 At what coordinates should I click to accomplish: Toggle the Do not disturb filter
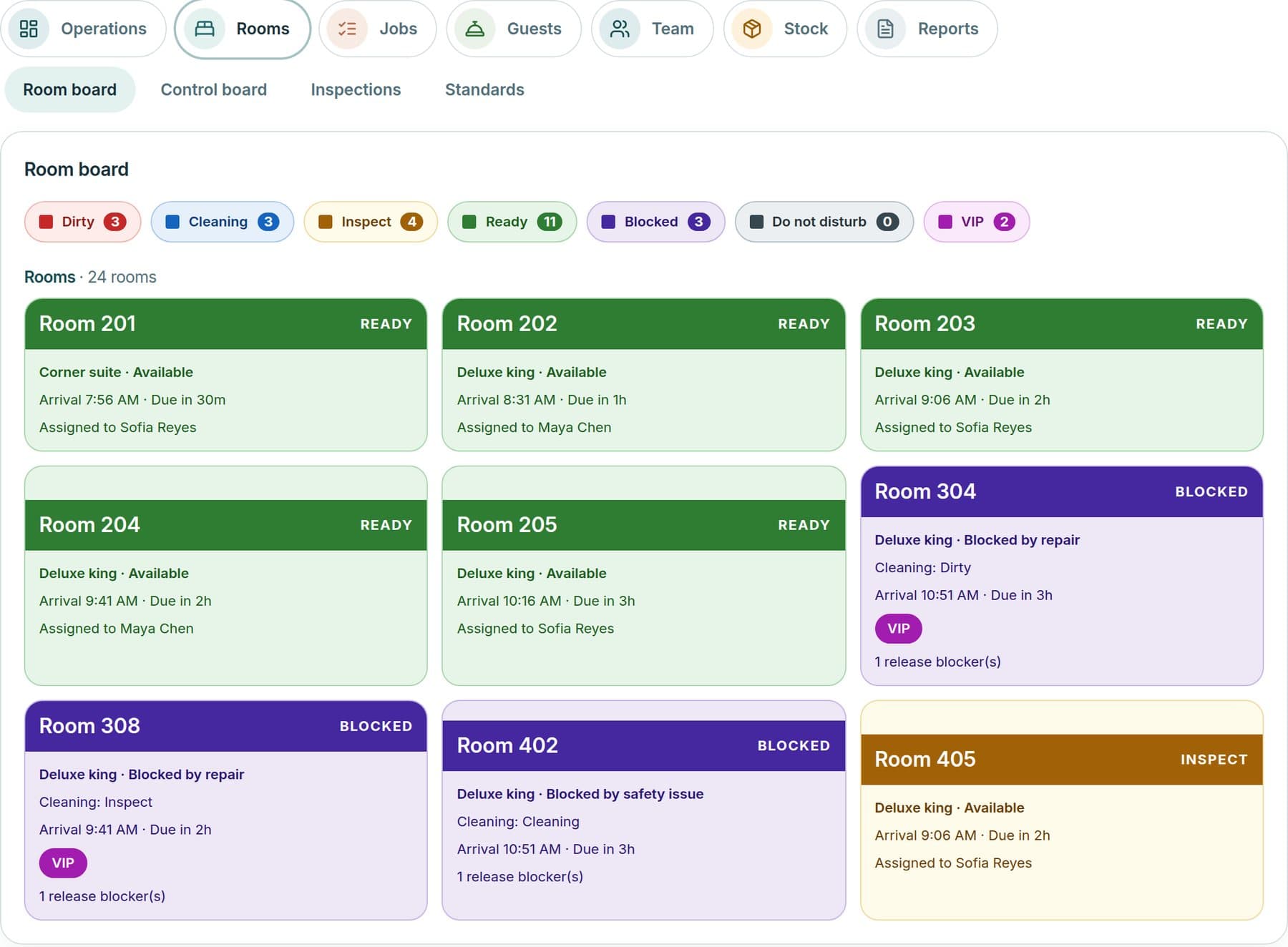tap(824, 222)
